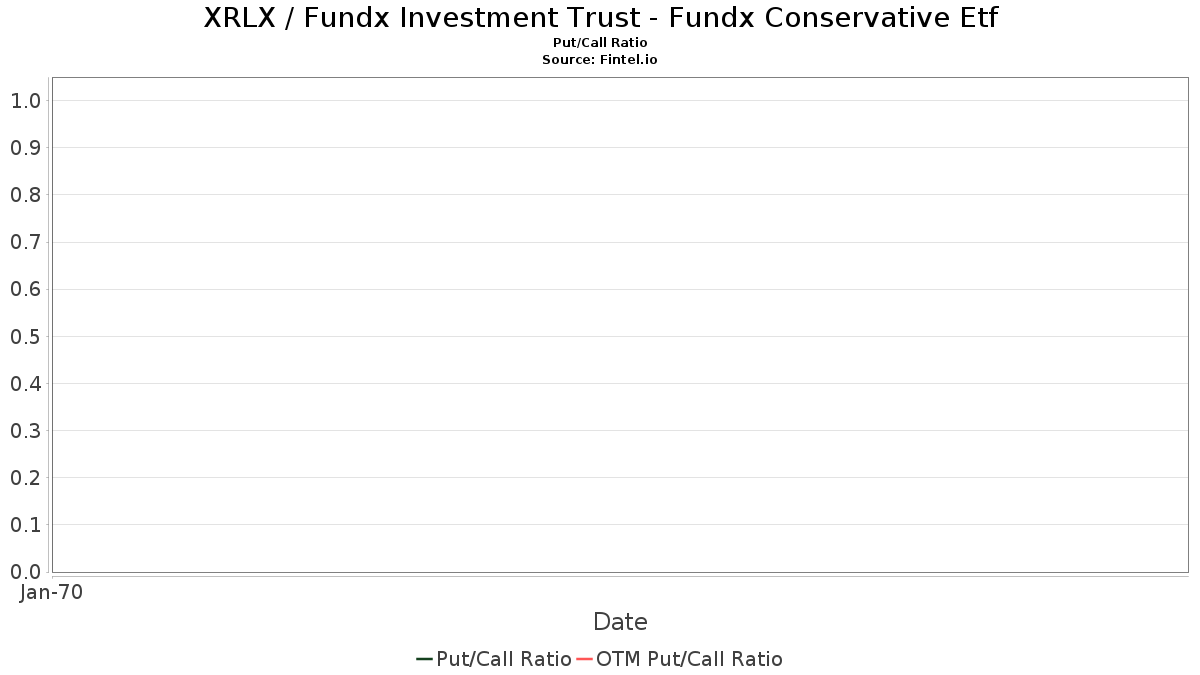
Task: Click the 0.7 y-axis label
Action: pyautogui.click(x=26, y=242)
